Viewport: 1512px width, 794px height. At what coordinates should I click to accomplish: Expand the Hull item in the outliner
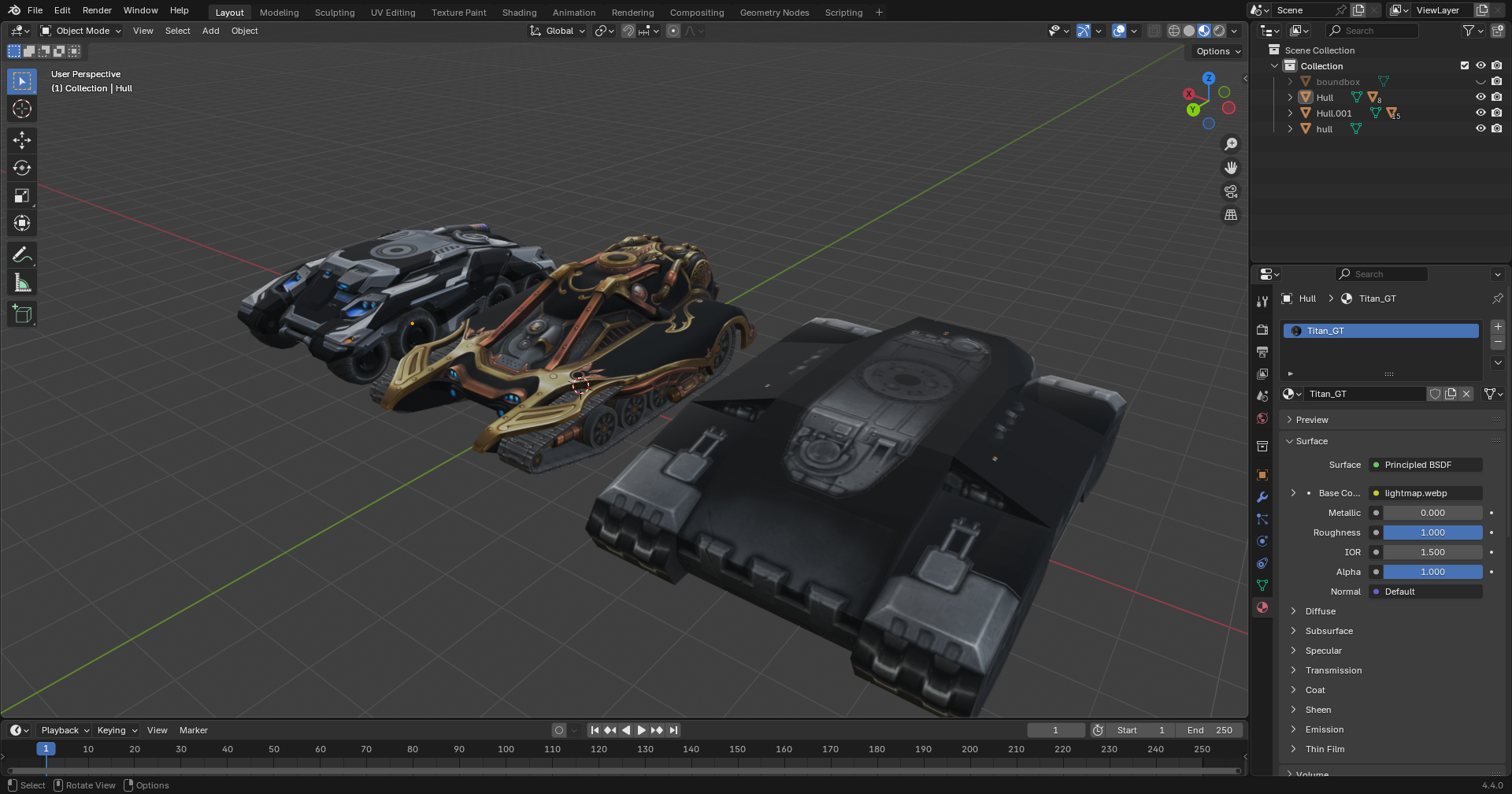tap(1290, 98)
